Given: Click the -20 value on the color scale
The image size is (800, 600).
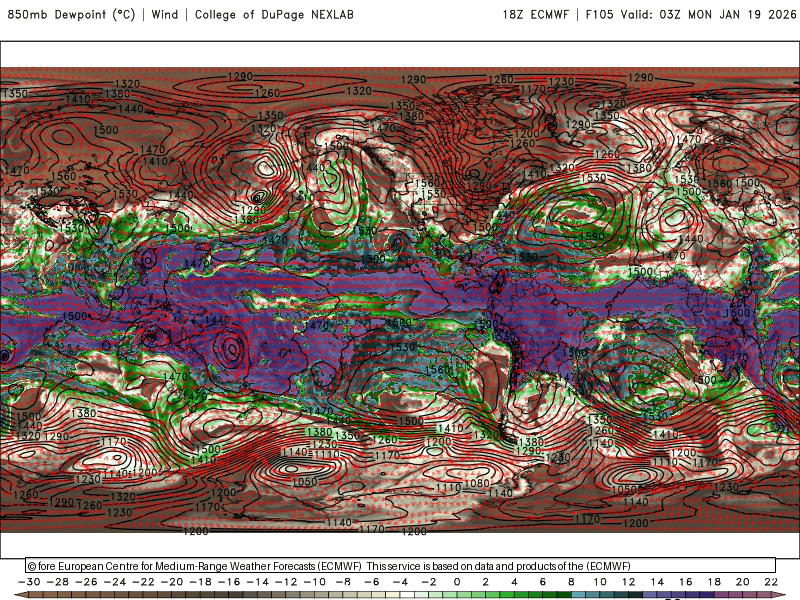Looking at the screenshot, I should point(172,582).
